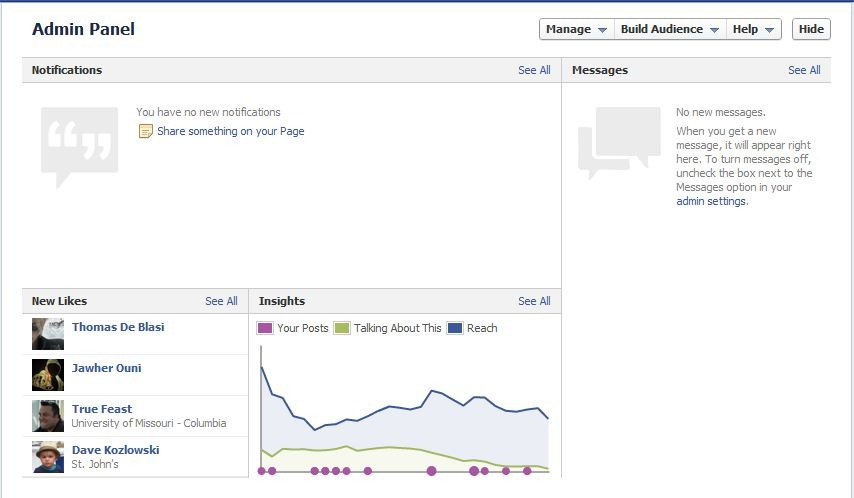Click the quote bubble notifications icon
The height and width of the screenshot is (498, 854).
pyautogui.click(x=80, y=148)
